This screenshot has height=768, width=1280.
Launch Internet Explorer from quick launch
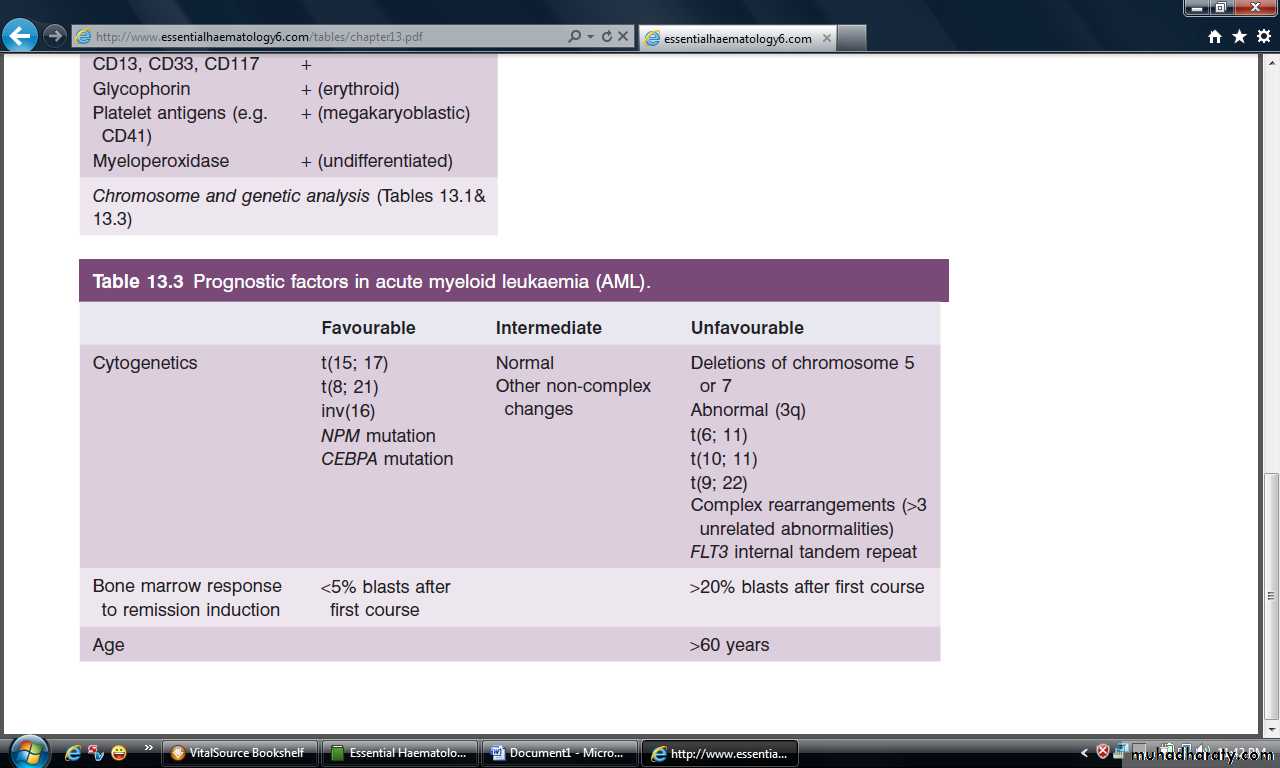(x=73, y=753)
